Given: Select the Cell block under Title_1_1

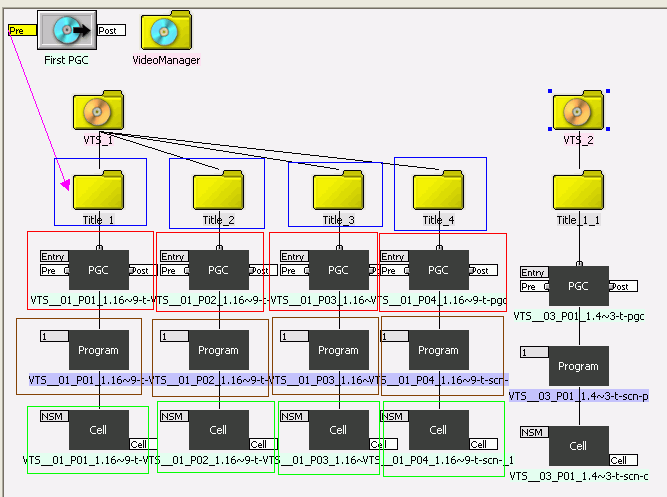Looking at the screenshot, I should coord(579,446).
